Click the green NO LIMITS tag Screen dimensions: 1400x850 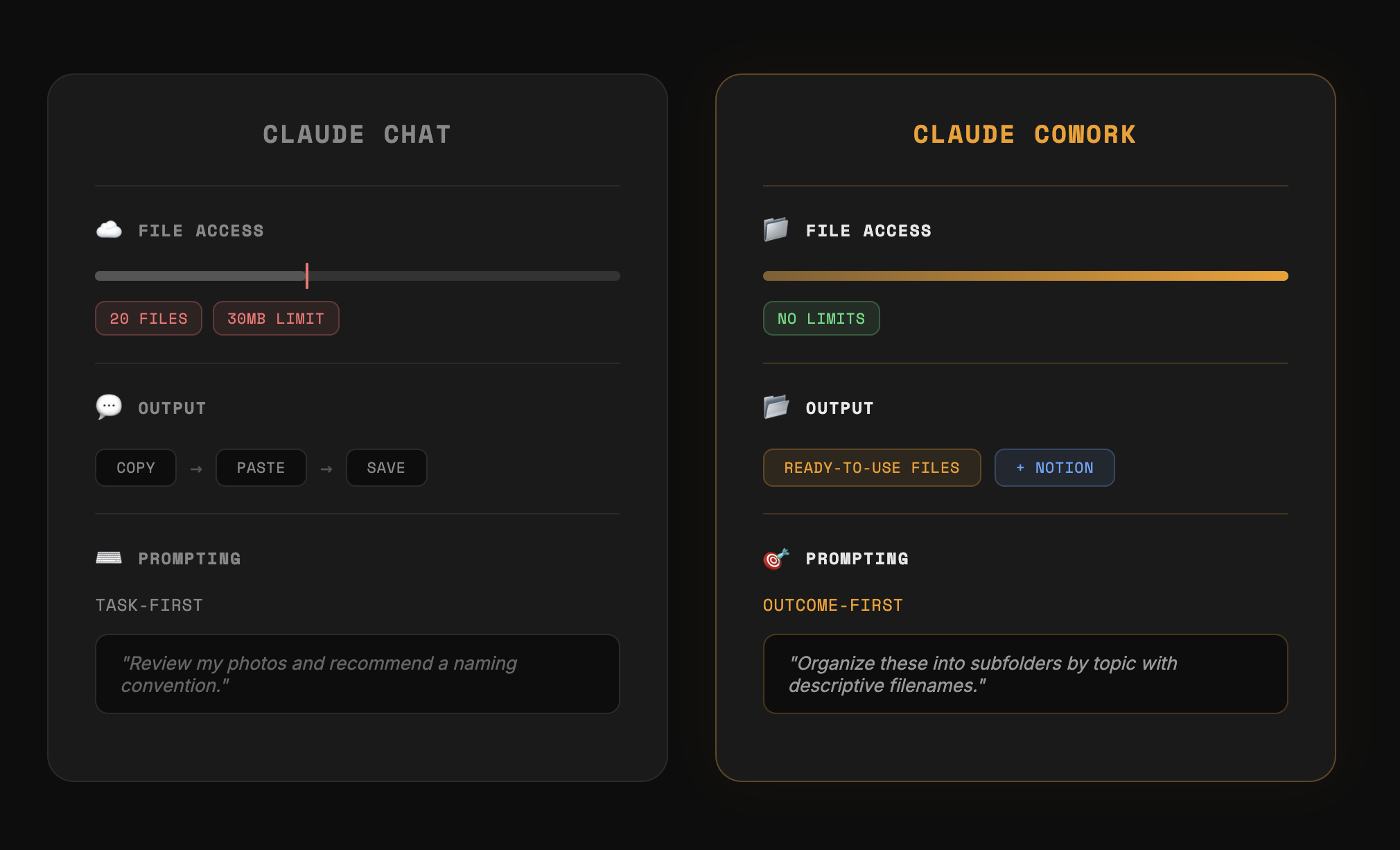(821, 318)
